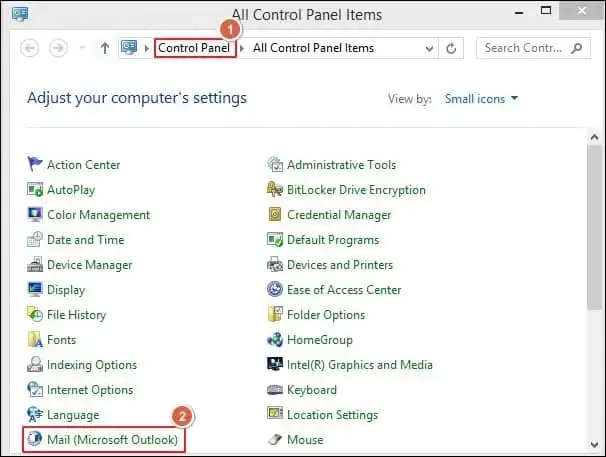Open the Action Center flag icon

pyautogui.click(x=36, y=165)
